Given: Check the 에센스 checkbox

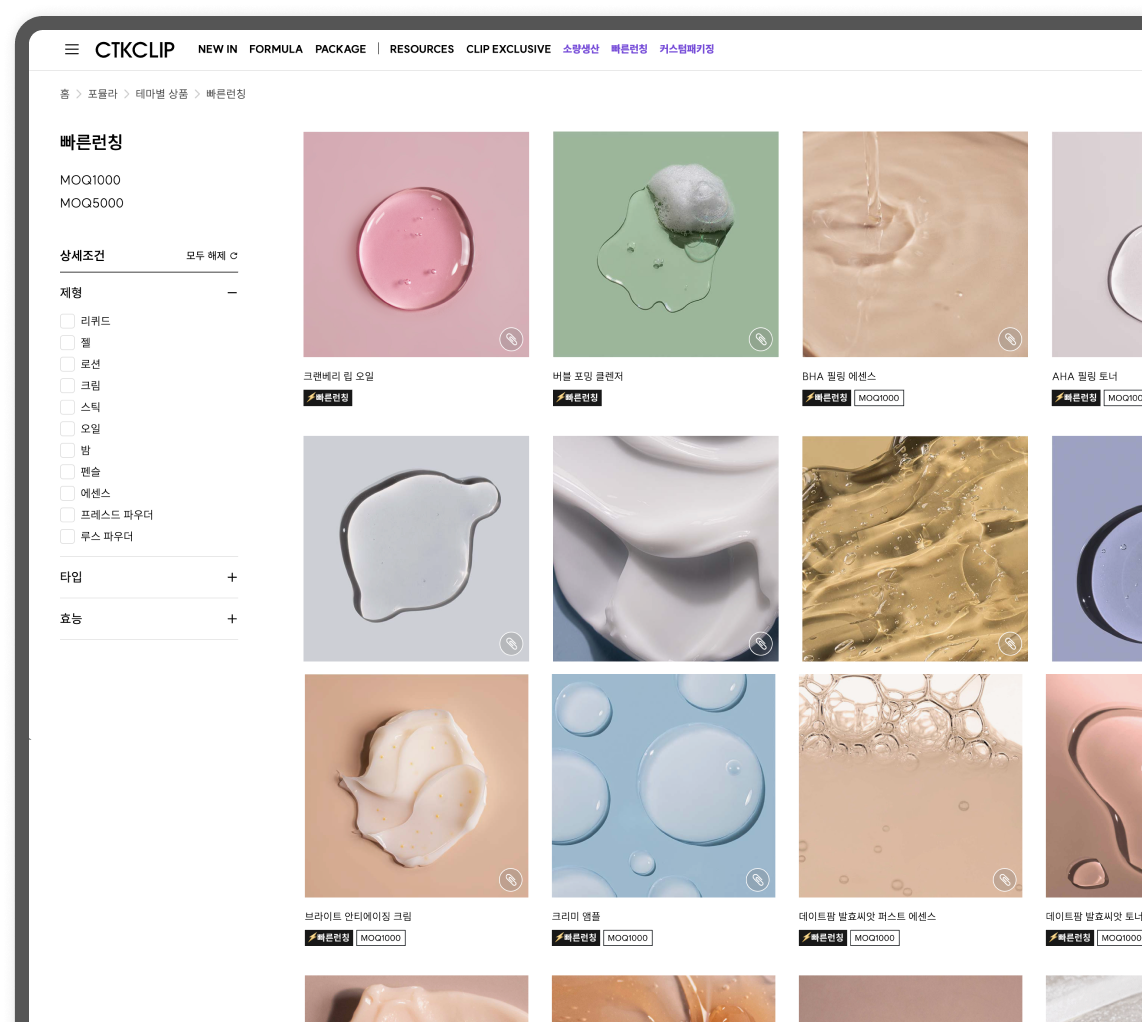Looking at the screenshot, I should coord(67,493).
